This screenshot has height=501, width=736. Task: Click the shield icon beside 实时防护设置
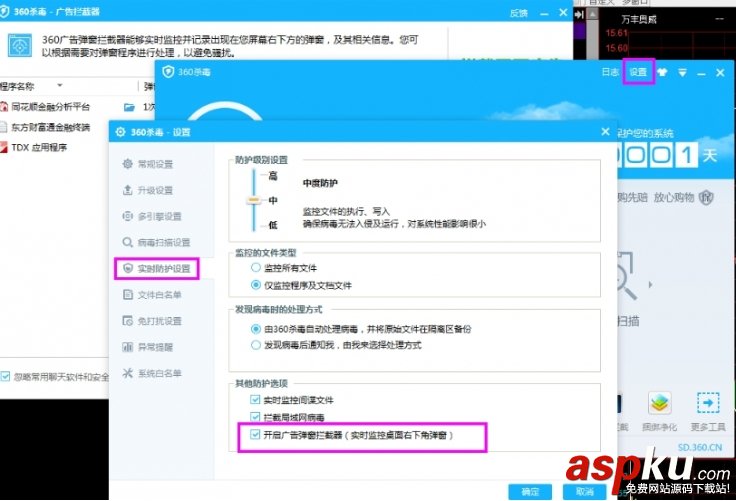(x=127, y=269)
